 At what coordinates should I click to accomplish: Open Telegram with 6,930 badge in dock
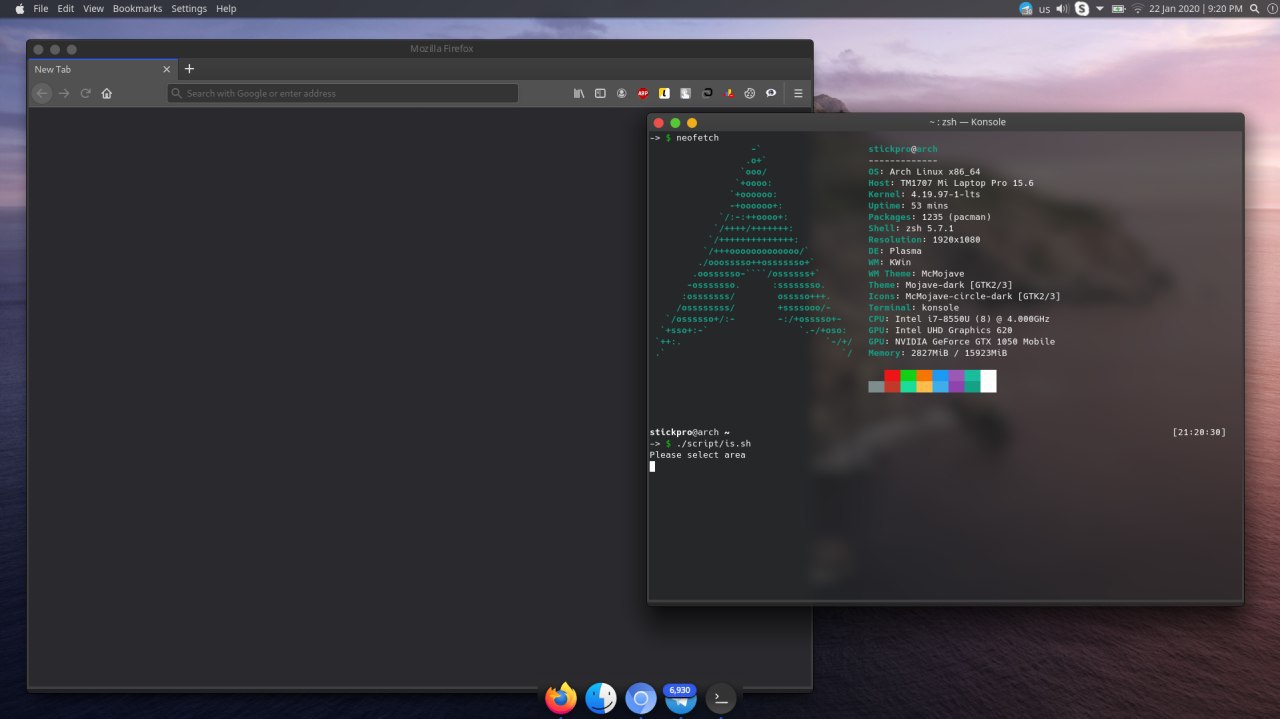click(x=681, y=698)
